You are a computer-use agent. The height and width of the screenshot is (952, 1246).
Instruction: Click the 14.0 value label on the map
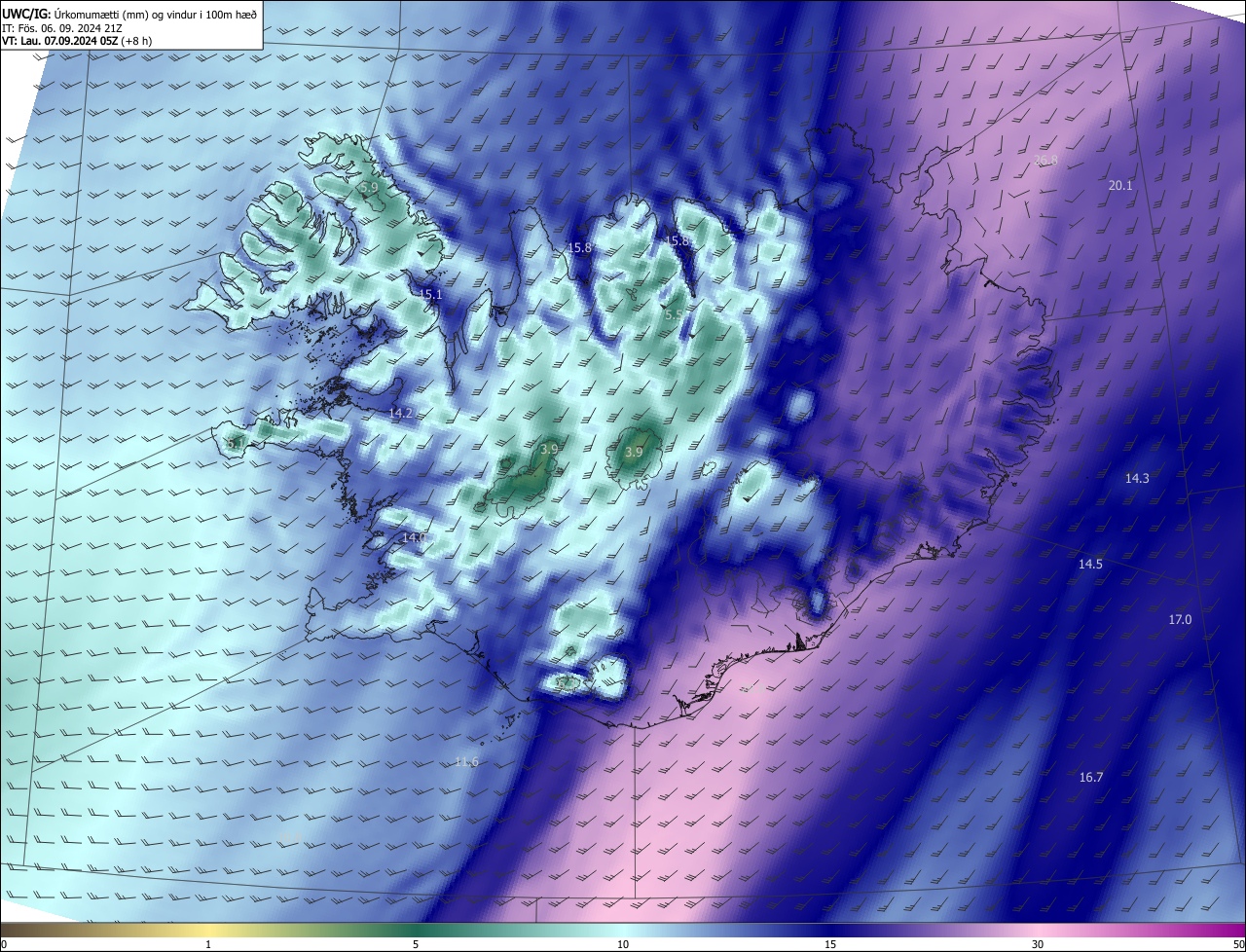coord(415,537)
